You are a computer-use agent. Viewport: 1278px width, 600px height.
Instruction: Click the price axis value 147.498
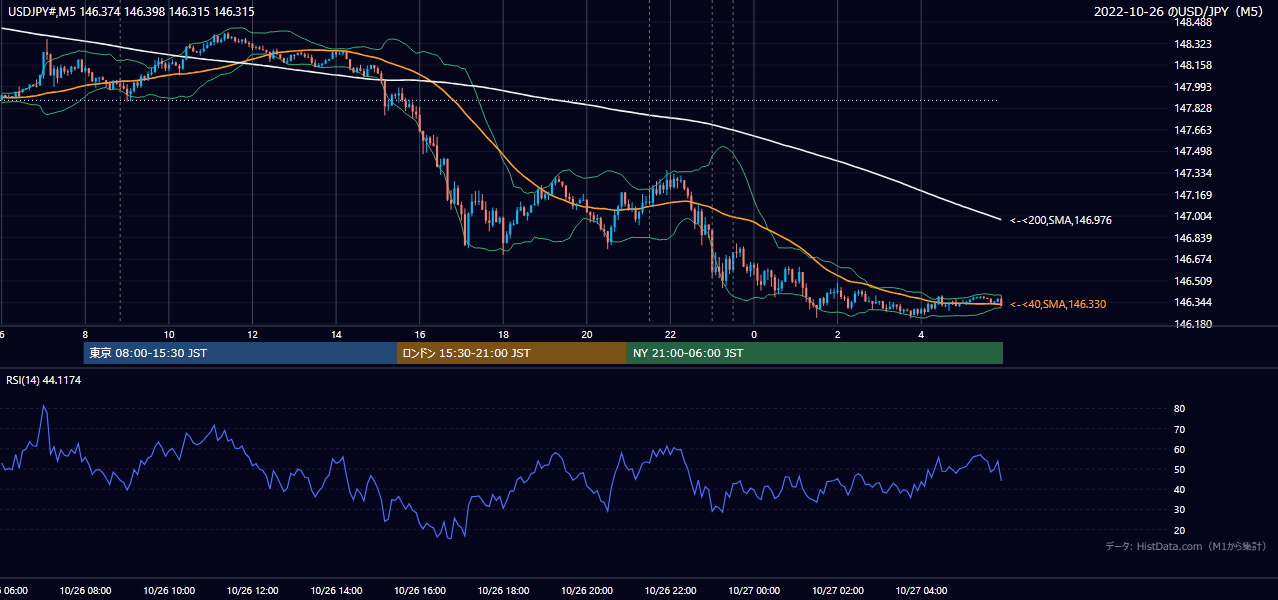point(1193,151)
